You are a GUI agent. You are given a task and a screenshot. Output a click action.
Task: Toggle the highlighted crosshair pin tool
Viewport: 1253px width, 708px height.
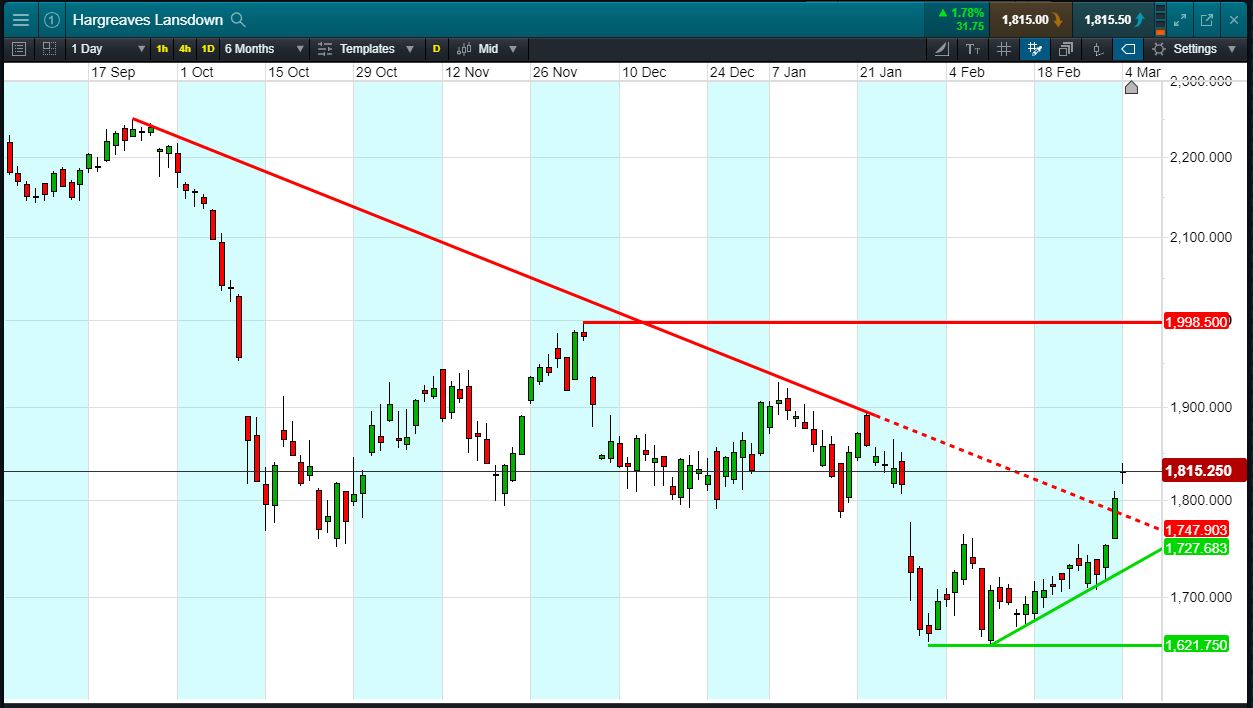(1035, 48)
